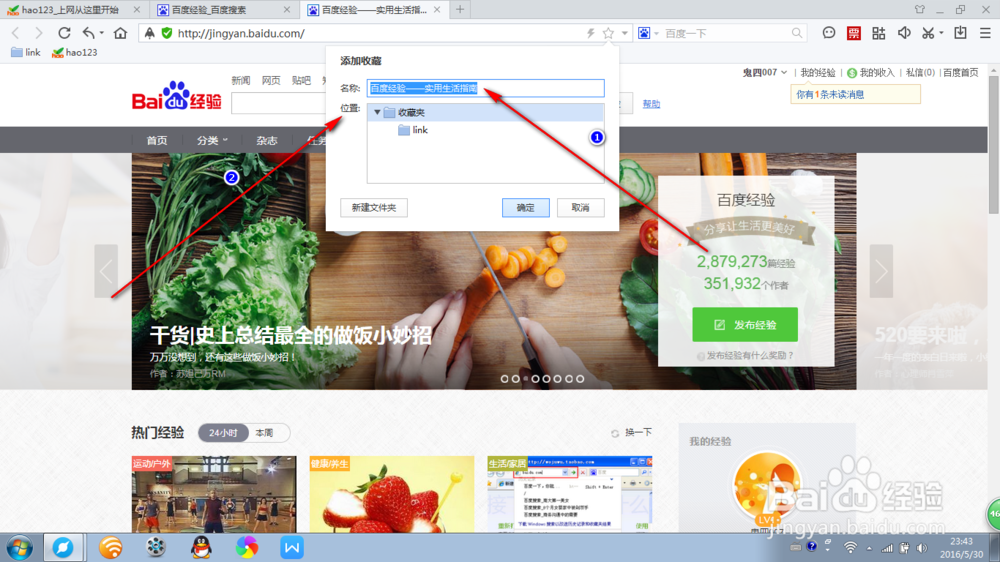Click the 新闻 navigation link

[240, 80]
